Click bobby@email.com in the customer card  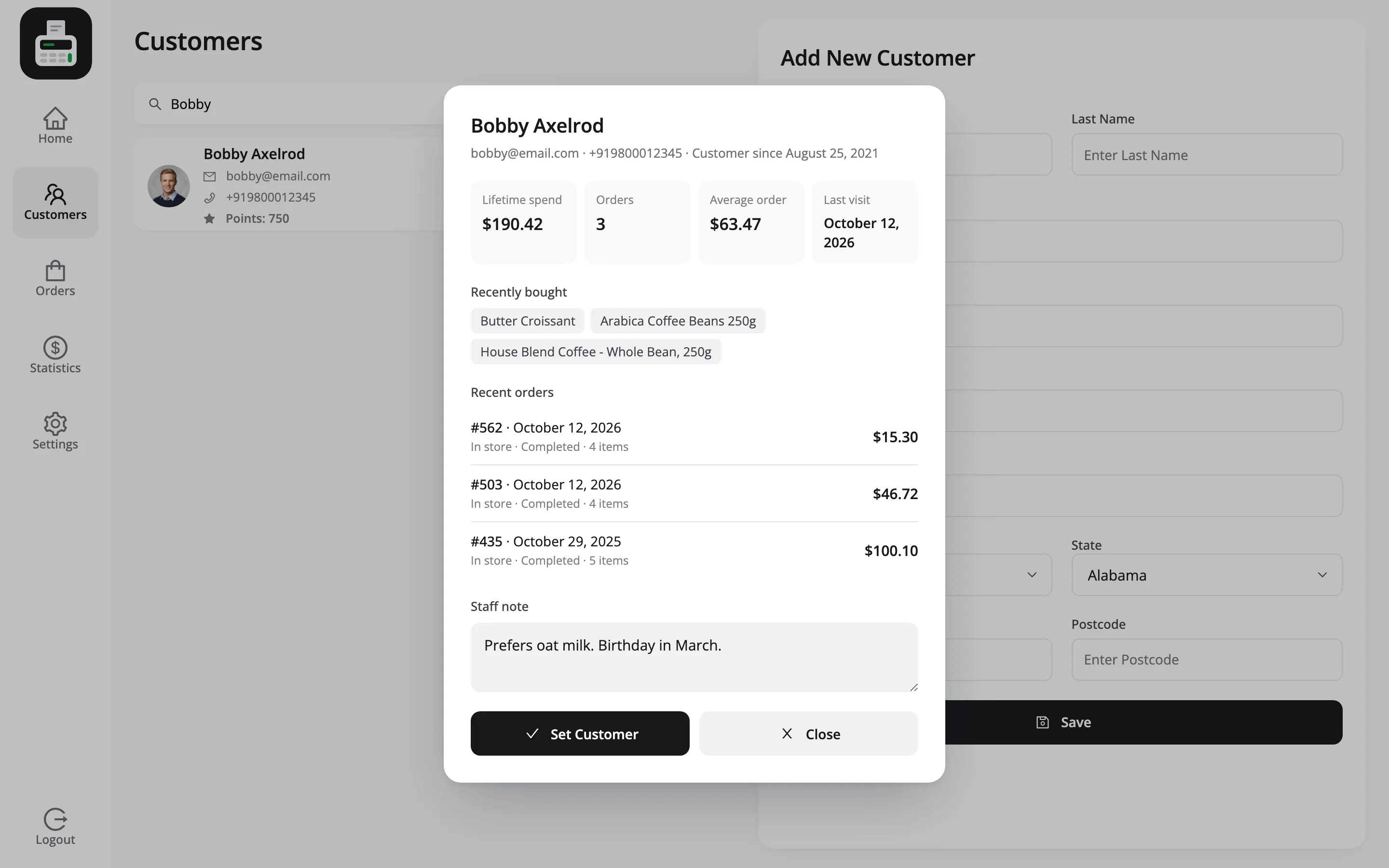278,176
